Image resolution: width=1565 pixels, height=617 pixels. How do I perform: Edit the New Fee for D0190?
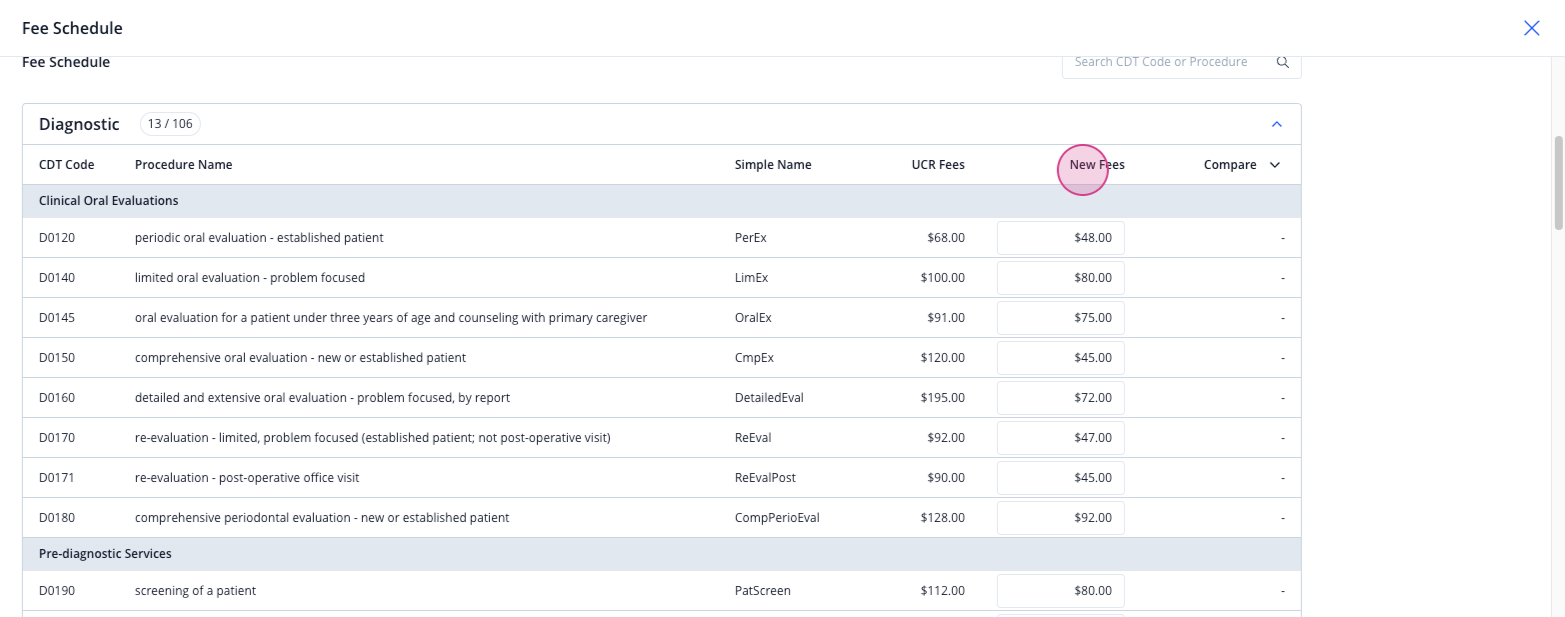click(1061, 591)
